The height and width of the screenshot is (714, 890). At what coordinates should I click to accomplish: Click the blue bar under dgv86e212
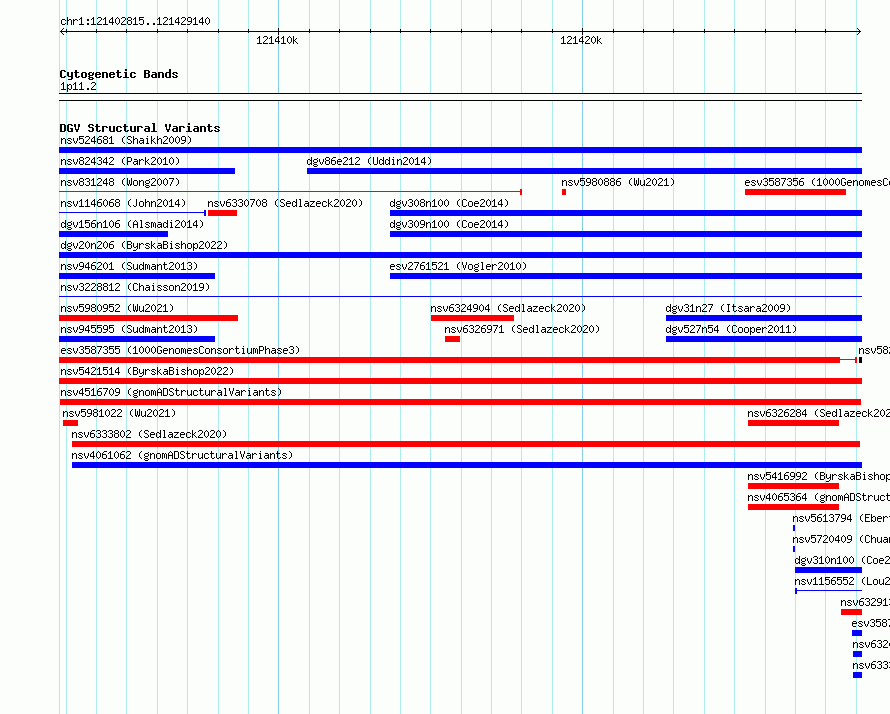click(585, 171)
